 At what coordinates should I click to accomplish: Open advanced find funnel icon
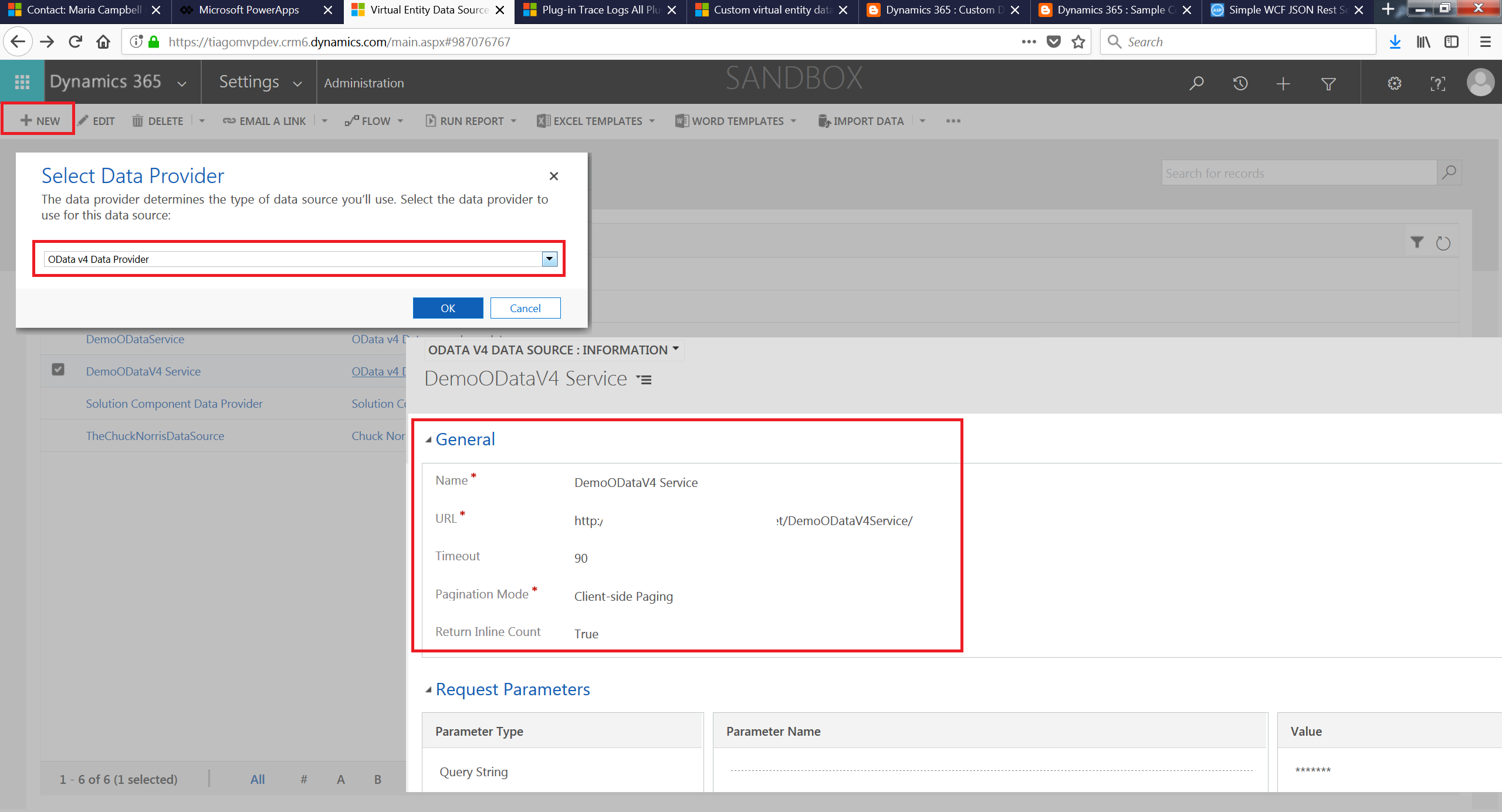1328,83
